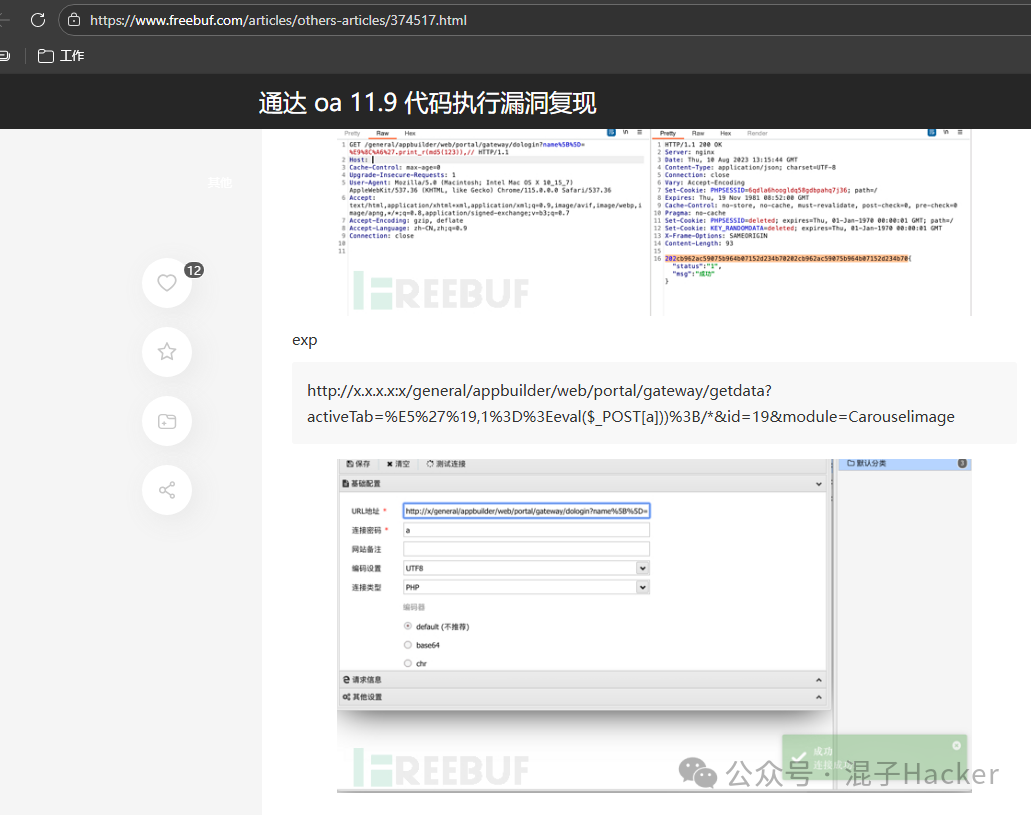This screenshot has width=1031, height=815.
Task: Switch to Raw tab in request pane
Action: click(x=383, y=134)
